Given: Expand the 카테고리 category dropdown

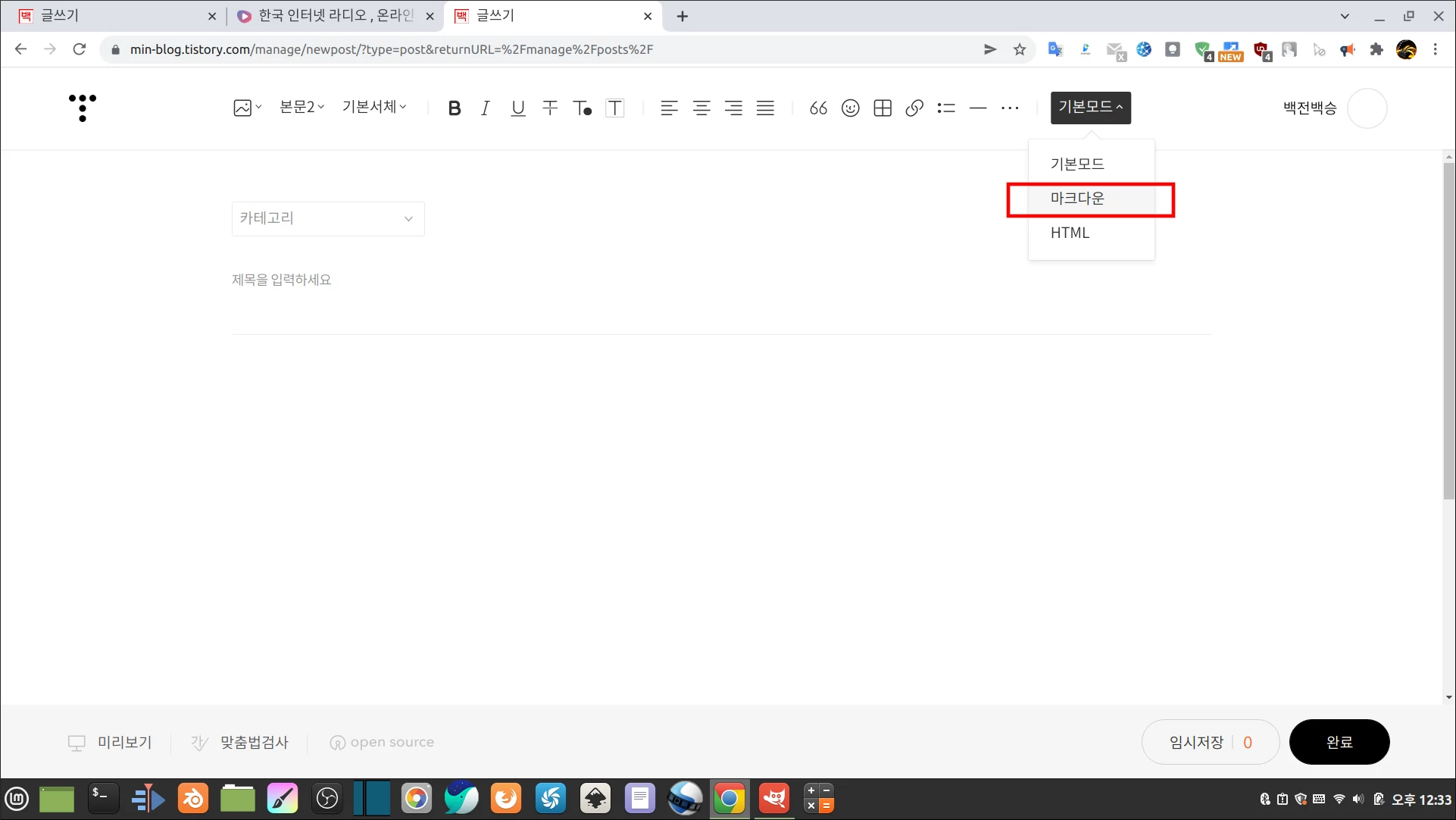Looking at the screenshot, I should point(327,219).
